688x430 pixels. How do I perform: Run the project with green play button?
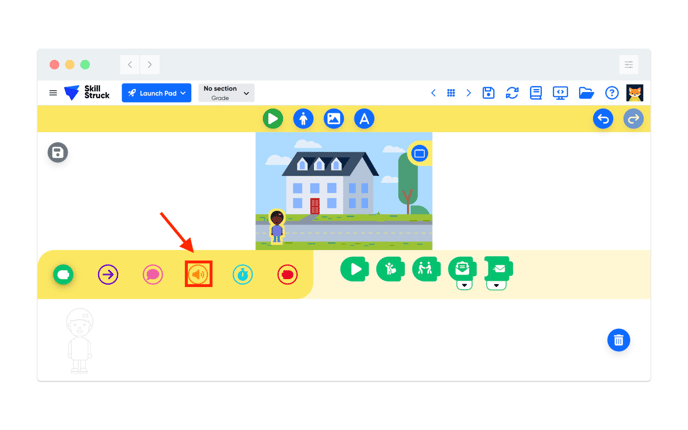coord(272,119)
